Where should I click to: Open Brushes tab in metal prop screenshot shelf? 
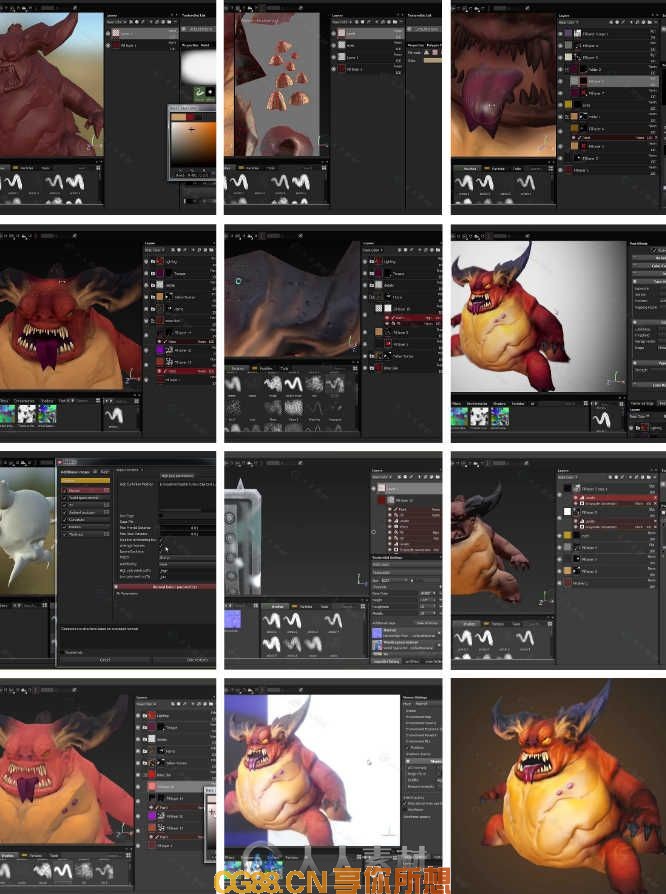(277, 607)
